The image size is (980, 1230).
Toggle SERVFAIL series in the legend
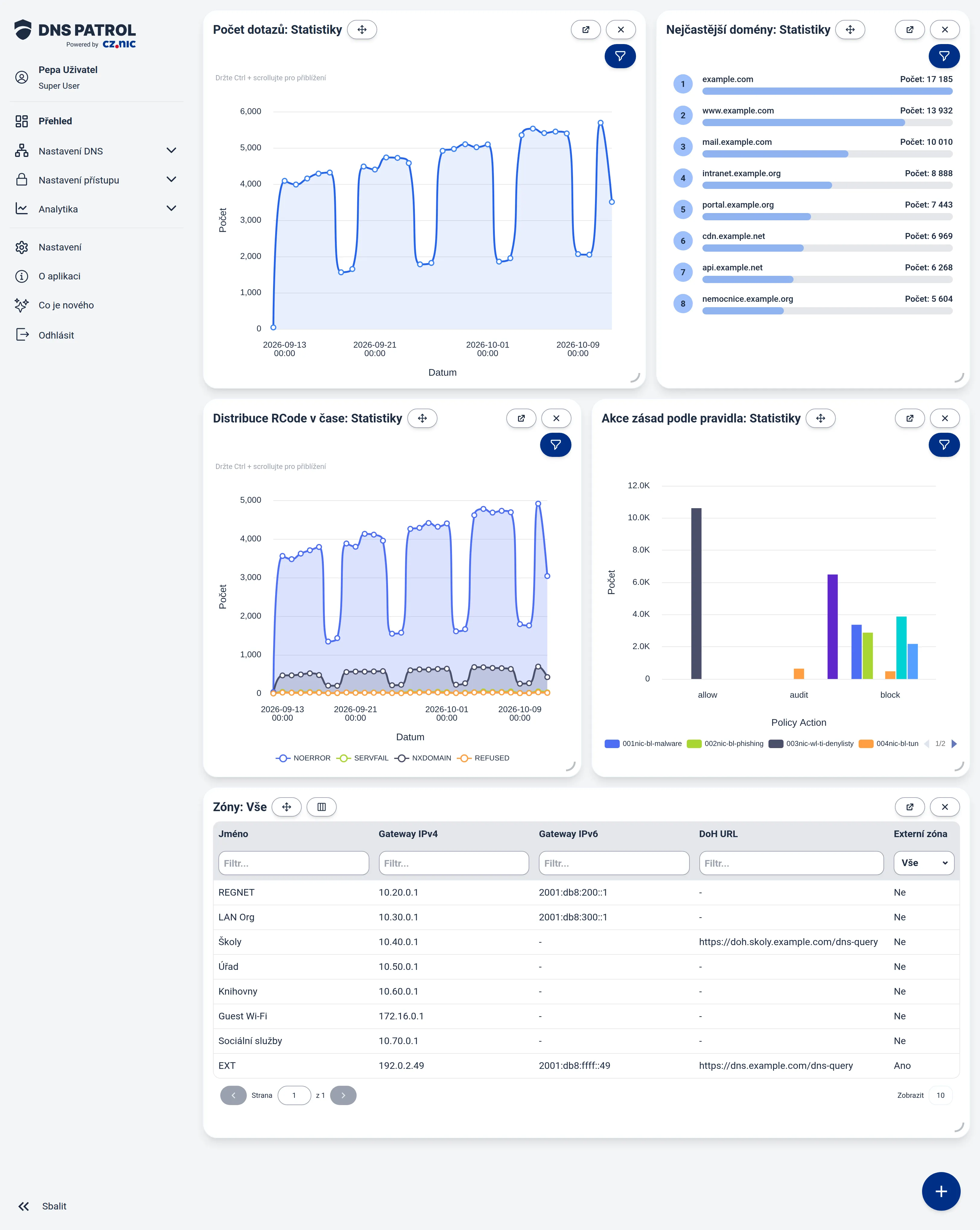point(363,758)
